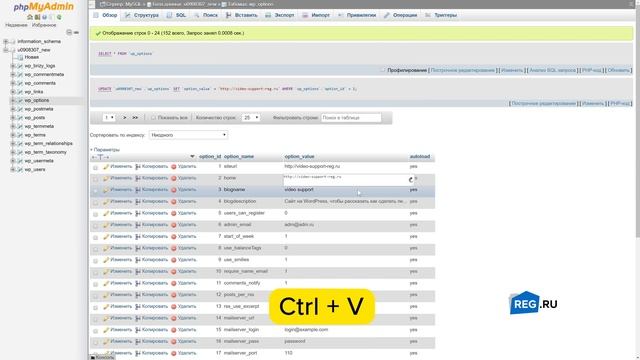
Task: Tick the checkbox for admin_email row
Action: pos(95,226)
